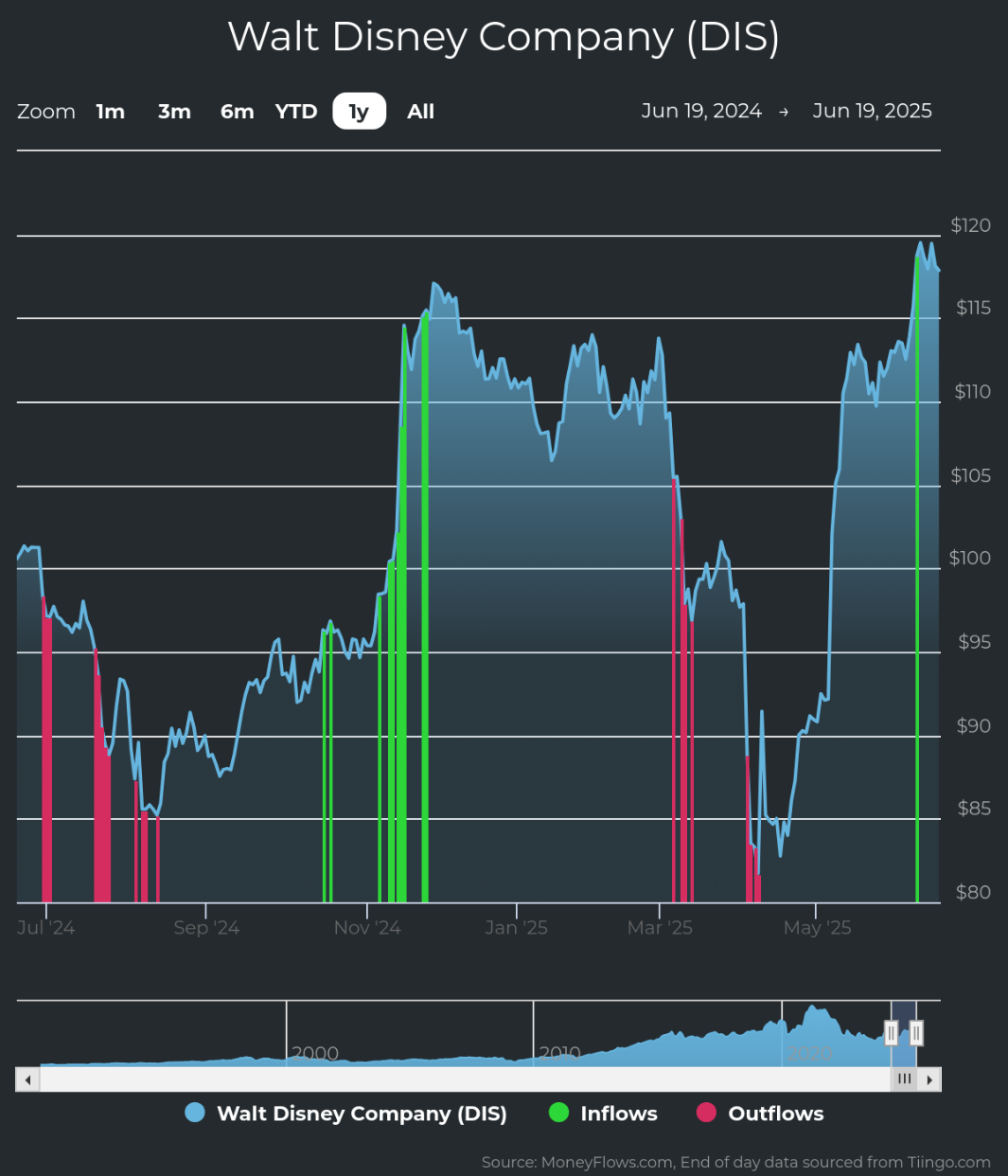Click the Jan '25 x-axis label

click(516, 928)
